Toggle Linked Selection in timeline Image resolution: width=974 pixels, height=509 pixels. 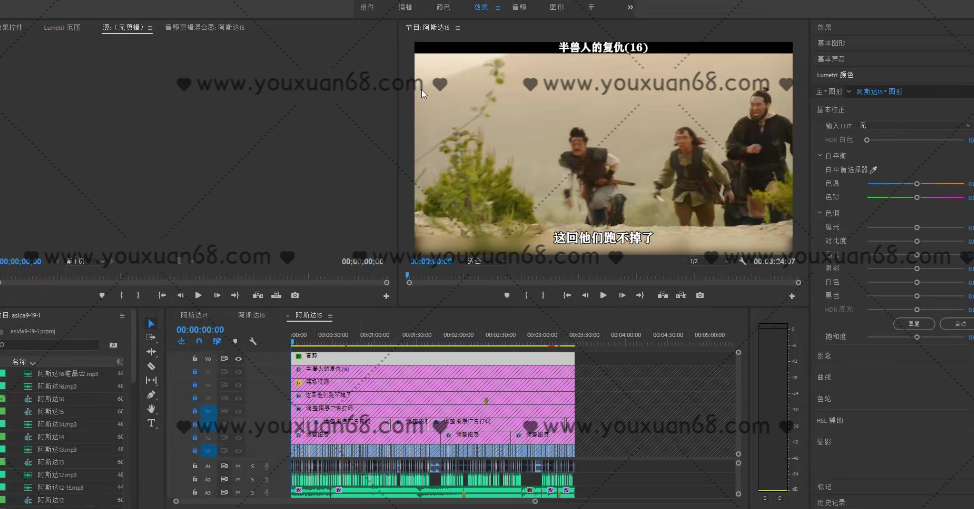(x=217, y=341)
